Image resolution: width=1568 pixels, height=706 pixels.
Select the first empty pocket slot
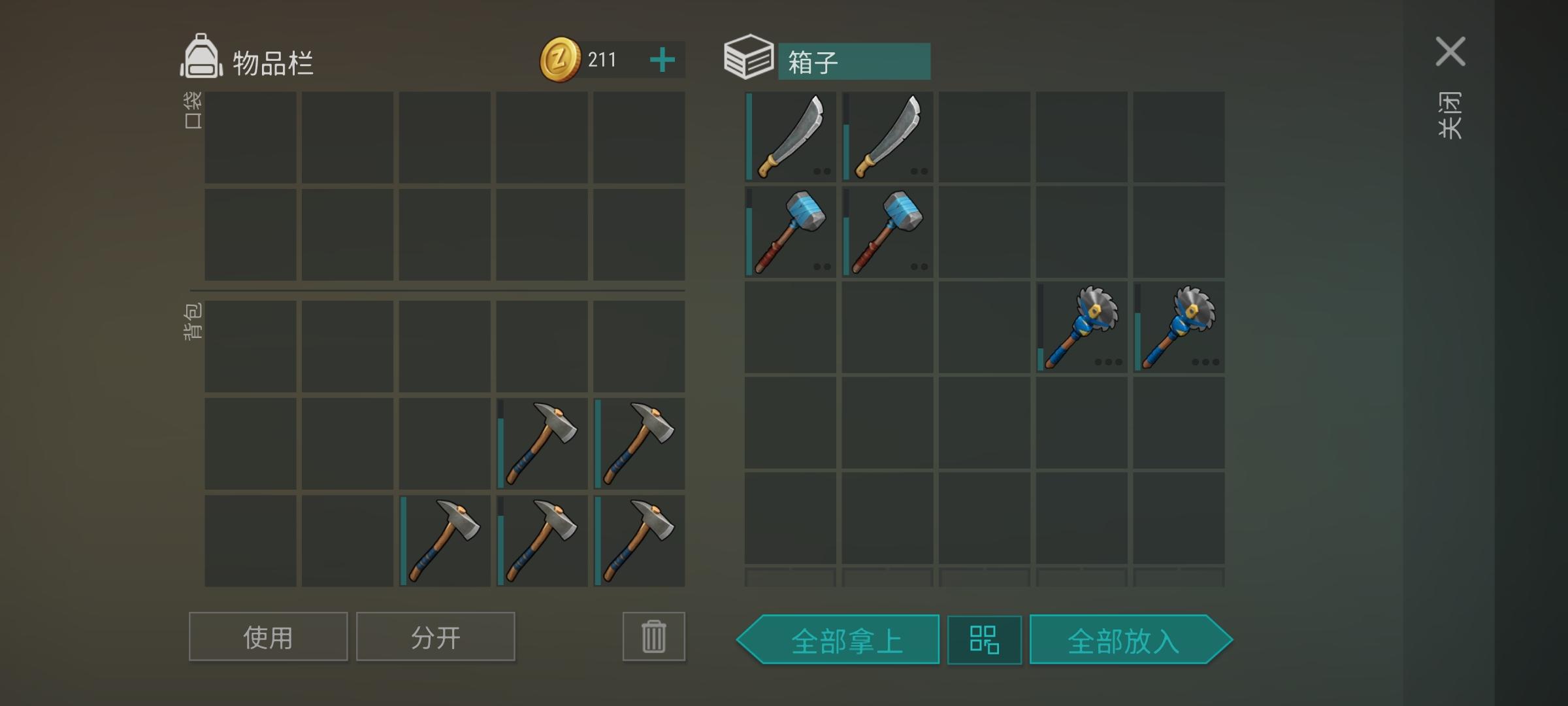pyautogui.click(x=250, y=137)
